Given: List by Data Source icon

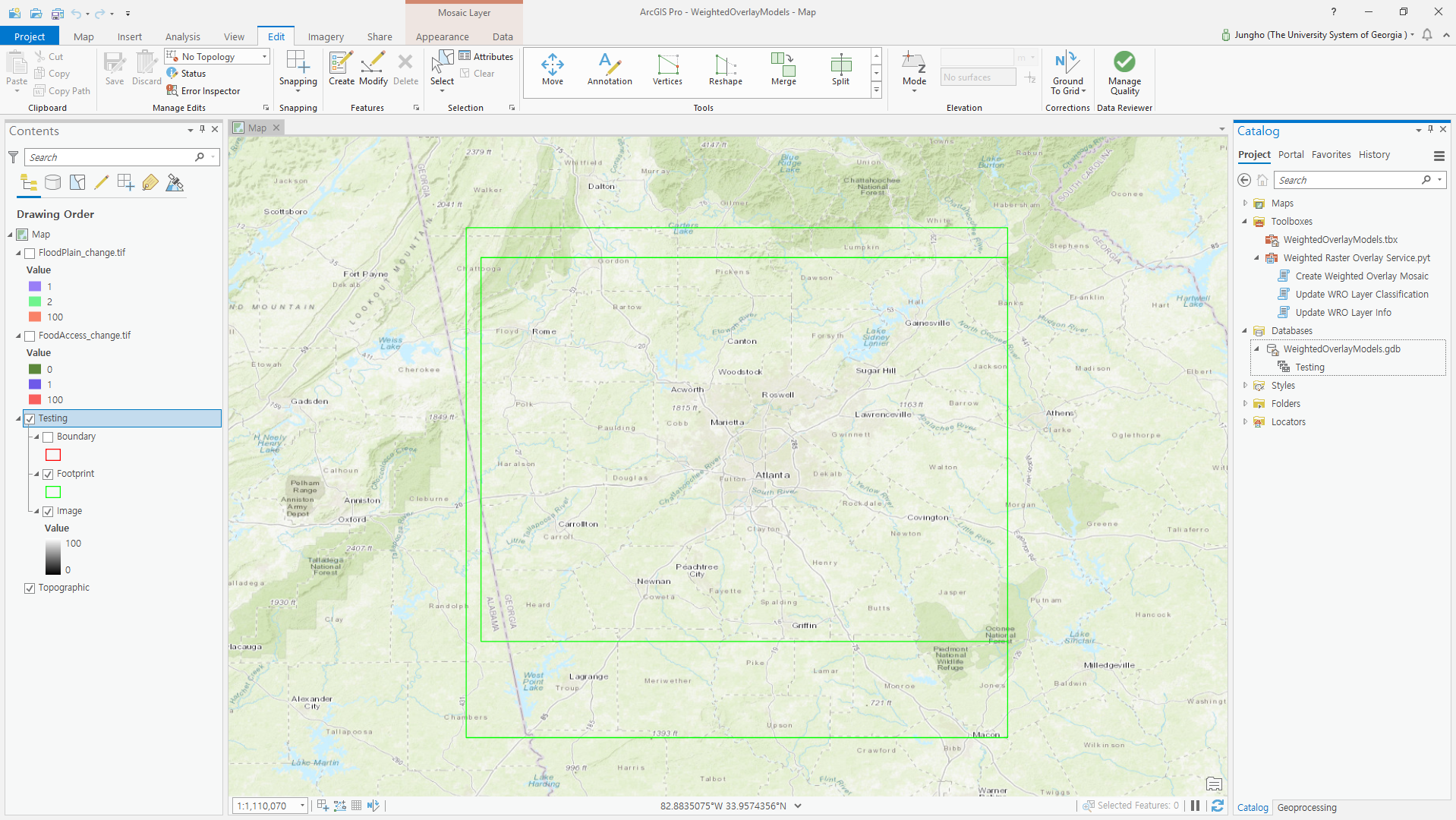Looking at the screenshot, I should tap(52, 183).
